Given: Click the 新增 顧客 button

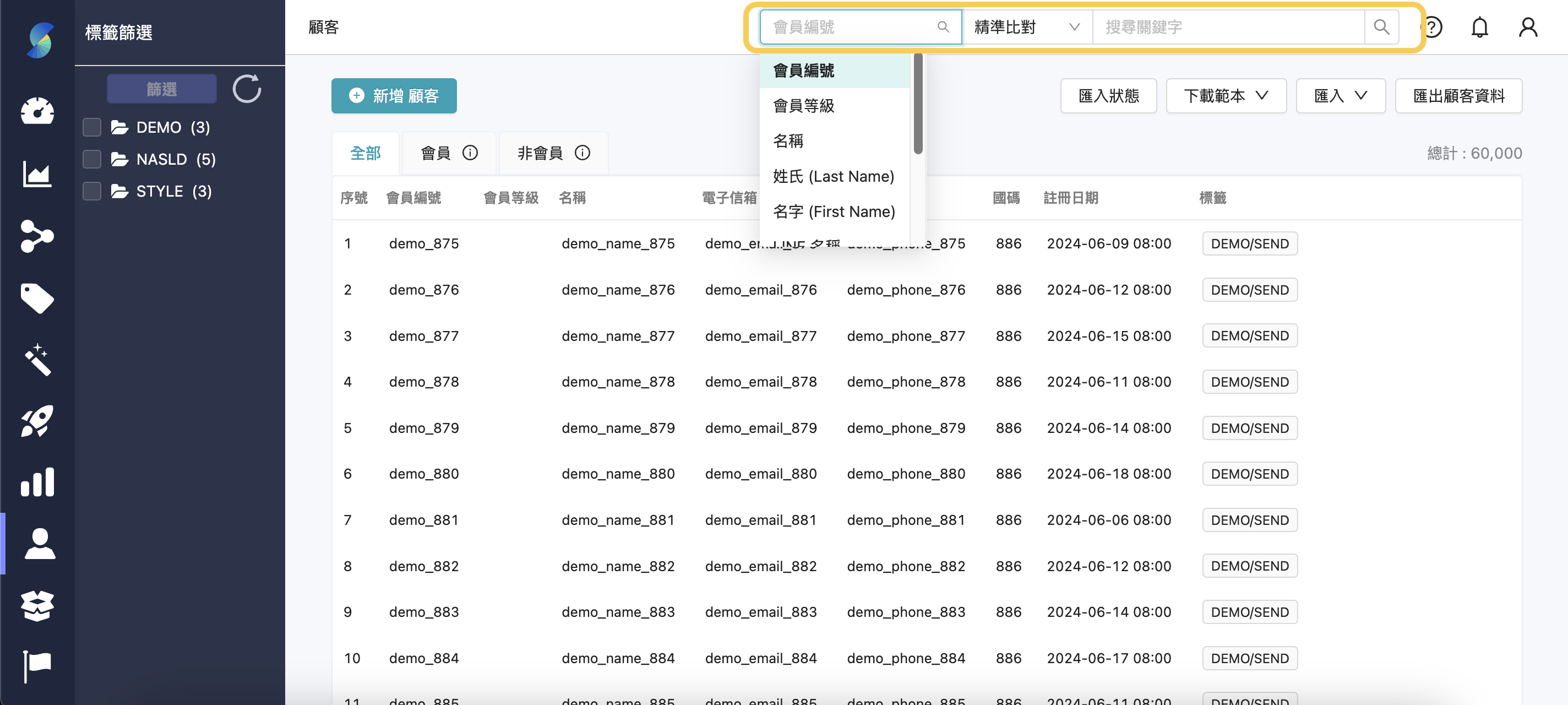Looking at the screenshot, I should coord(394,96).
